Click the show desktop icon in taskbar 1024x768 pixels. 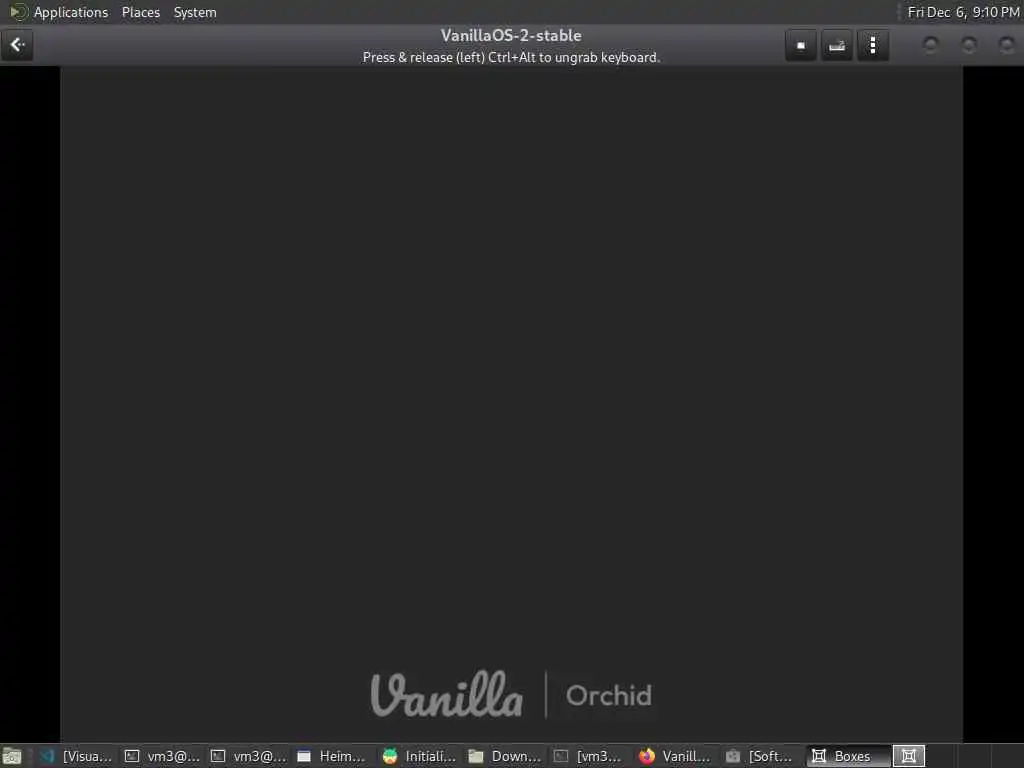coord(12,756)
